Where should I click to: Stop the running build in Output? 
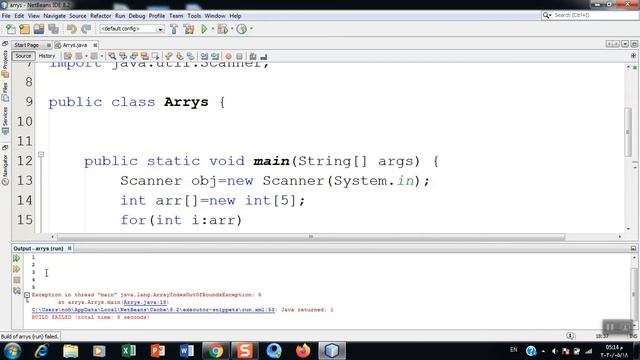[17, 280]
